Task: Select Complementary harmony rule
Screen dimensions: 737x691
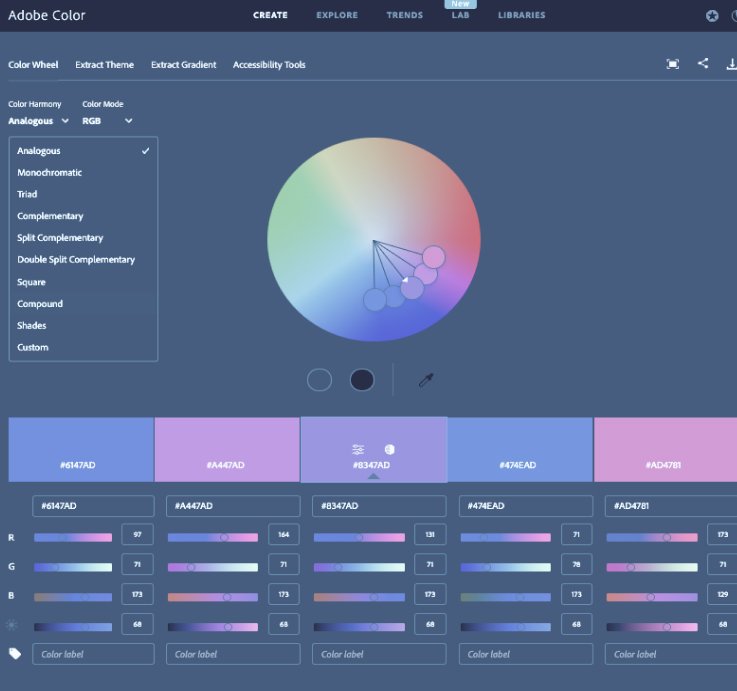Action: (83, 216)
